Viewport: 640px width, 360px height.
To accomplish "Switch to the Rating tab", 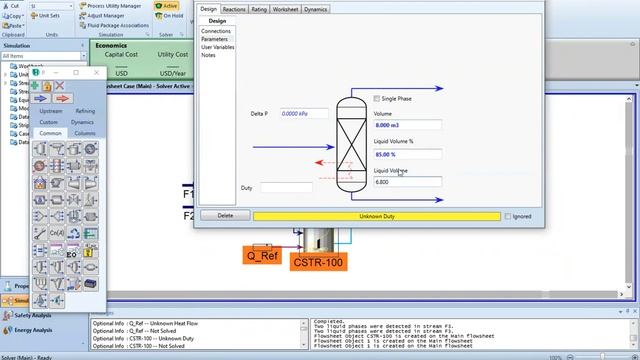I will pyautogui.click(x=259, y=9).
